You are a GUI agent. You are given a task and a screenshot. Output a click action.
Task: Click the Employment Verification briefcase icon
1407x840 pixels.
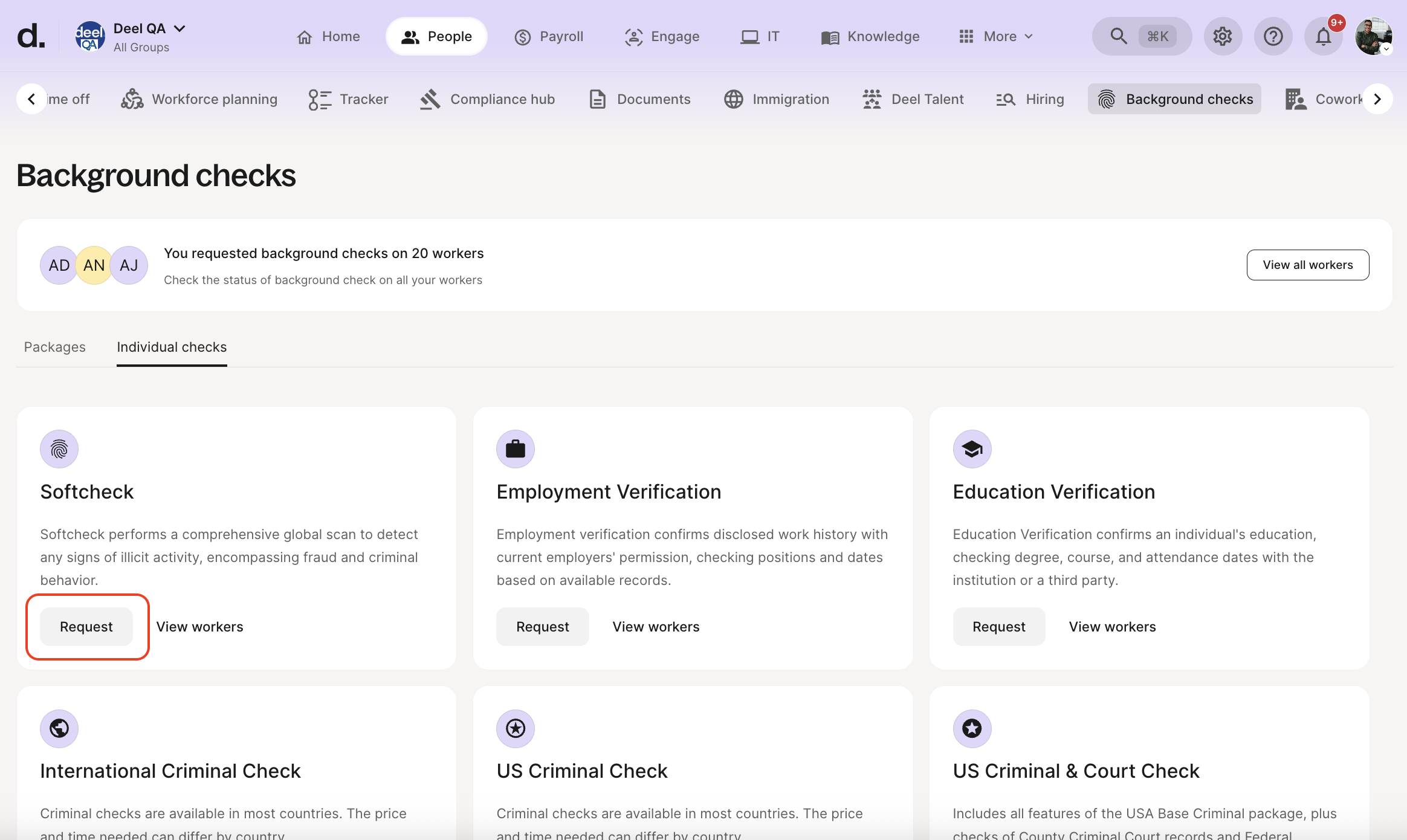516,449
